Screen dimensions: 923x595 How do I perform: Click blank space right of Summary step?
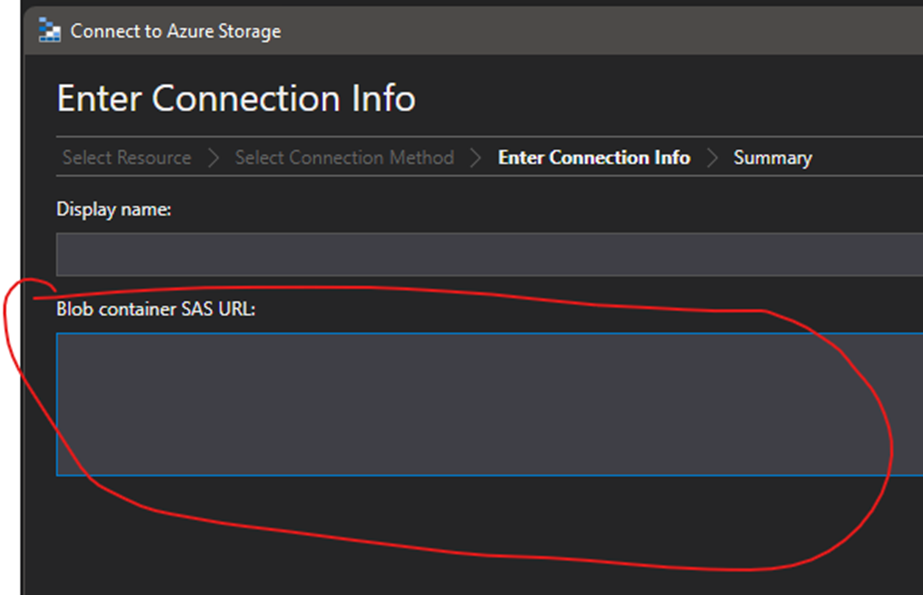868,158
